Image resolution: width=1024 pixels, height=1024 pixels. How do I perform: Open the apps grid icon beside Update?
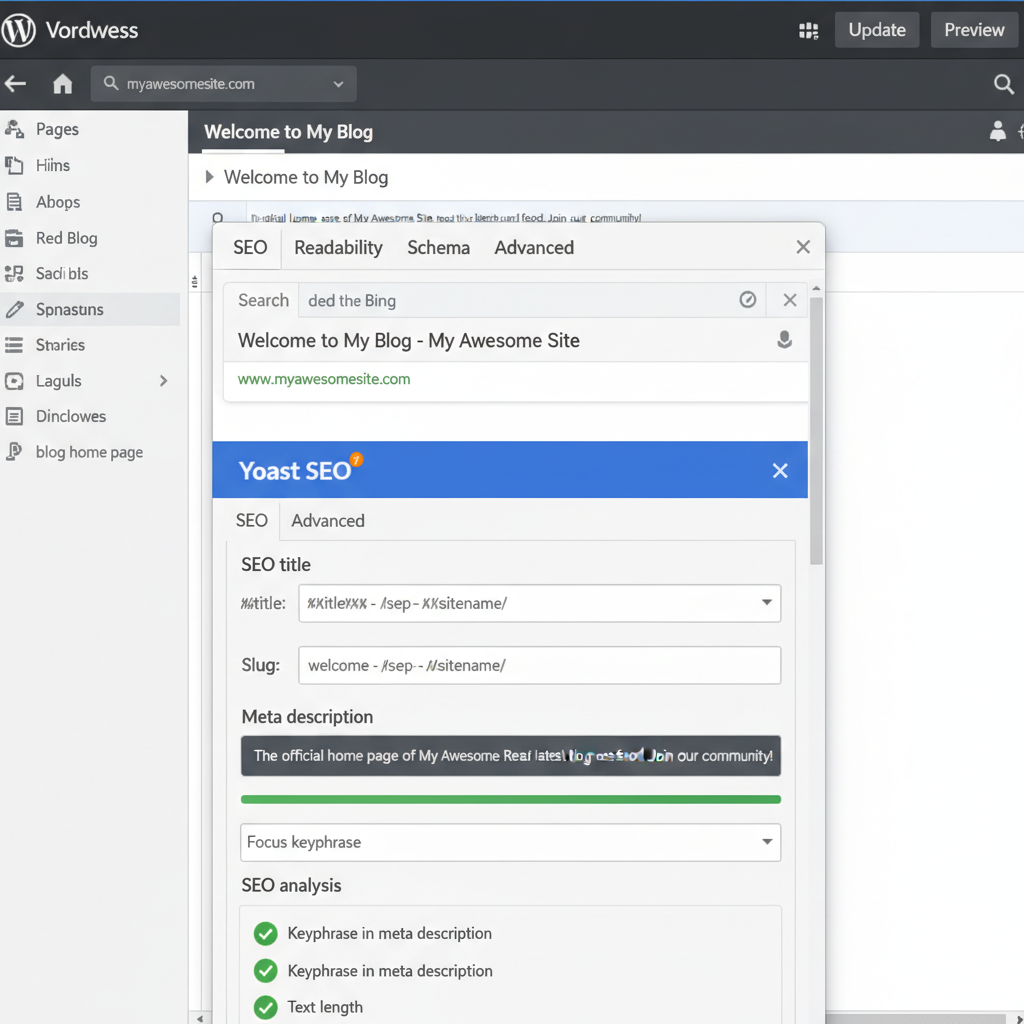click(x=808, y=30)
